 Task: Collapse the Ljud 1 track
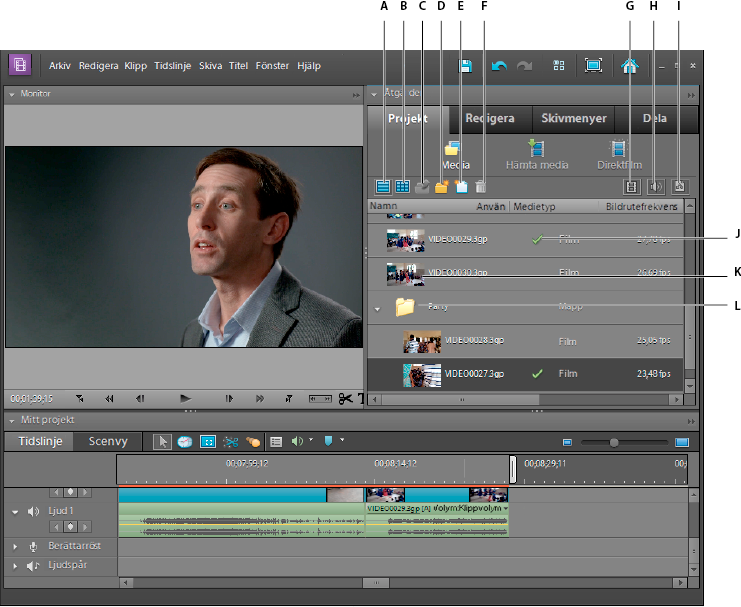pos(15,512)
